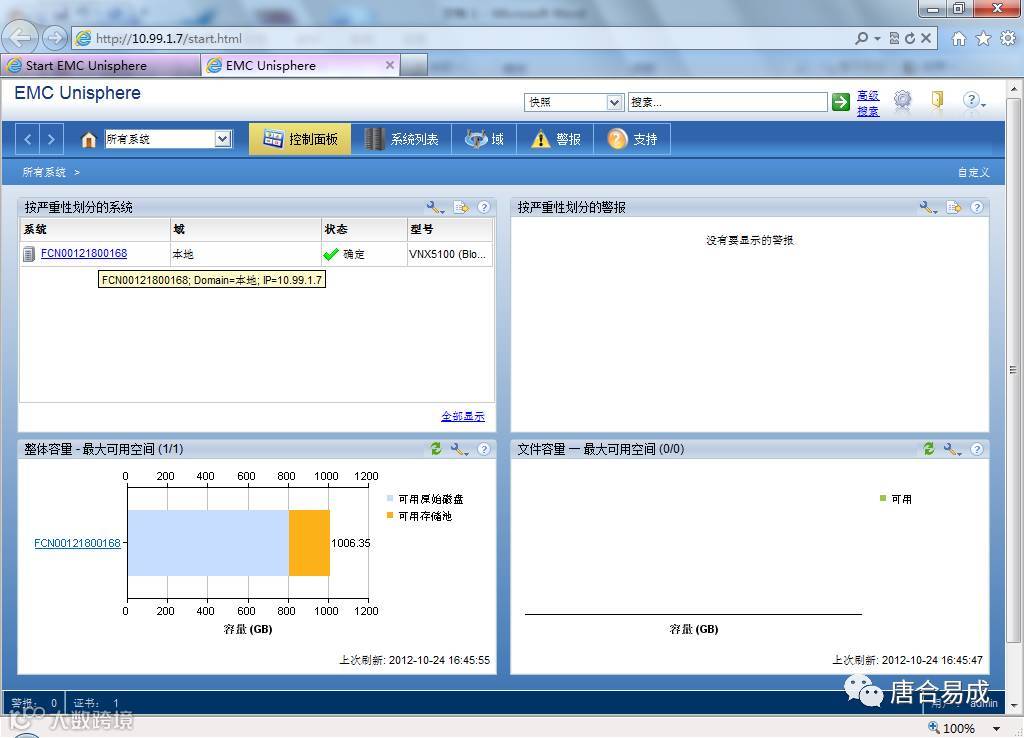This screenshot has width=1024, height=738.
Task: Click the 高级搜索 advanced search link
Action: [x=868, y=103]
